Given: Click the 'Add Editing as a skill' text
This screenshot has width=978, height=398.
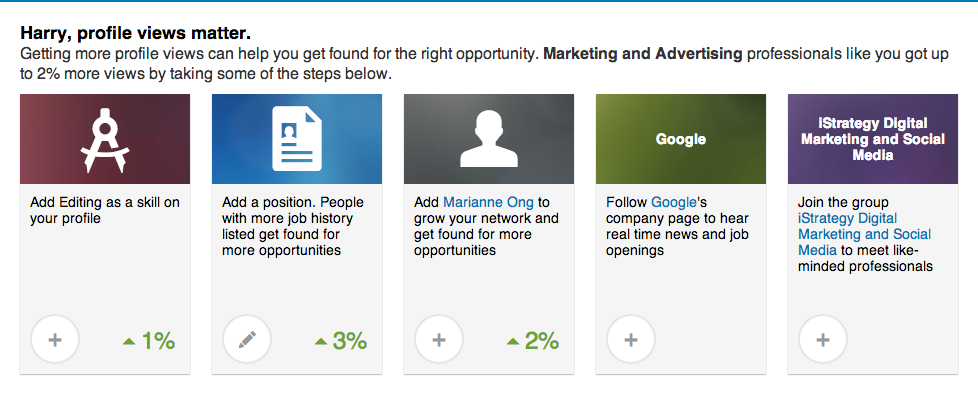Looking at the screenshot, I should (105, 211).
